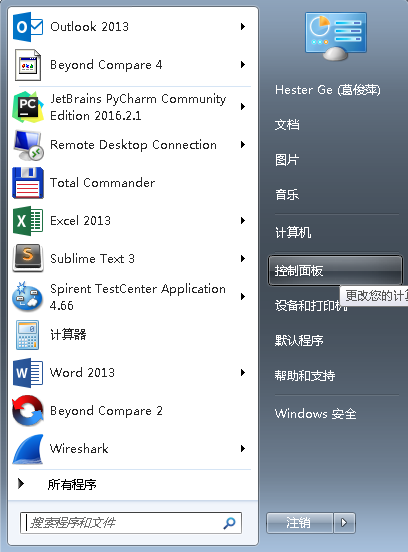The height and width of the screenshot is (552, 408).
Task: Launch the Wireshark shark fin icon
Action: coord(28,449)
